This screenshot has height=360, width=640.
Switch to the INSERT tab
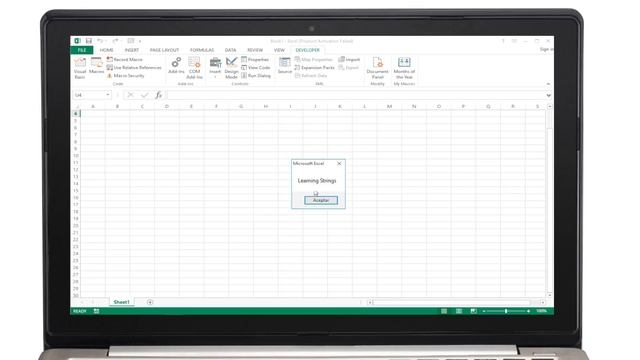coord(131,50)
